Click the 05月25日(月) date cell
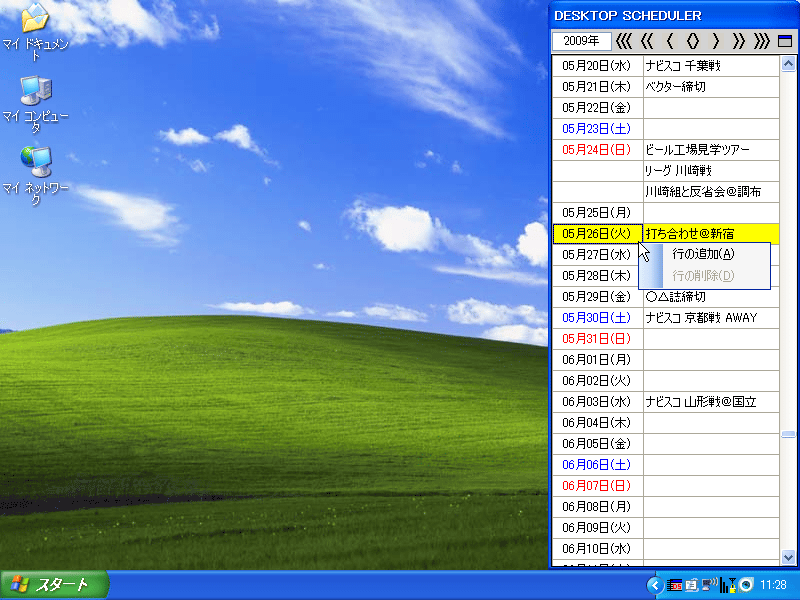This screenshot has width=800, height=600. [597, 213]
